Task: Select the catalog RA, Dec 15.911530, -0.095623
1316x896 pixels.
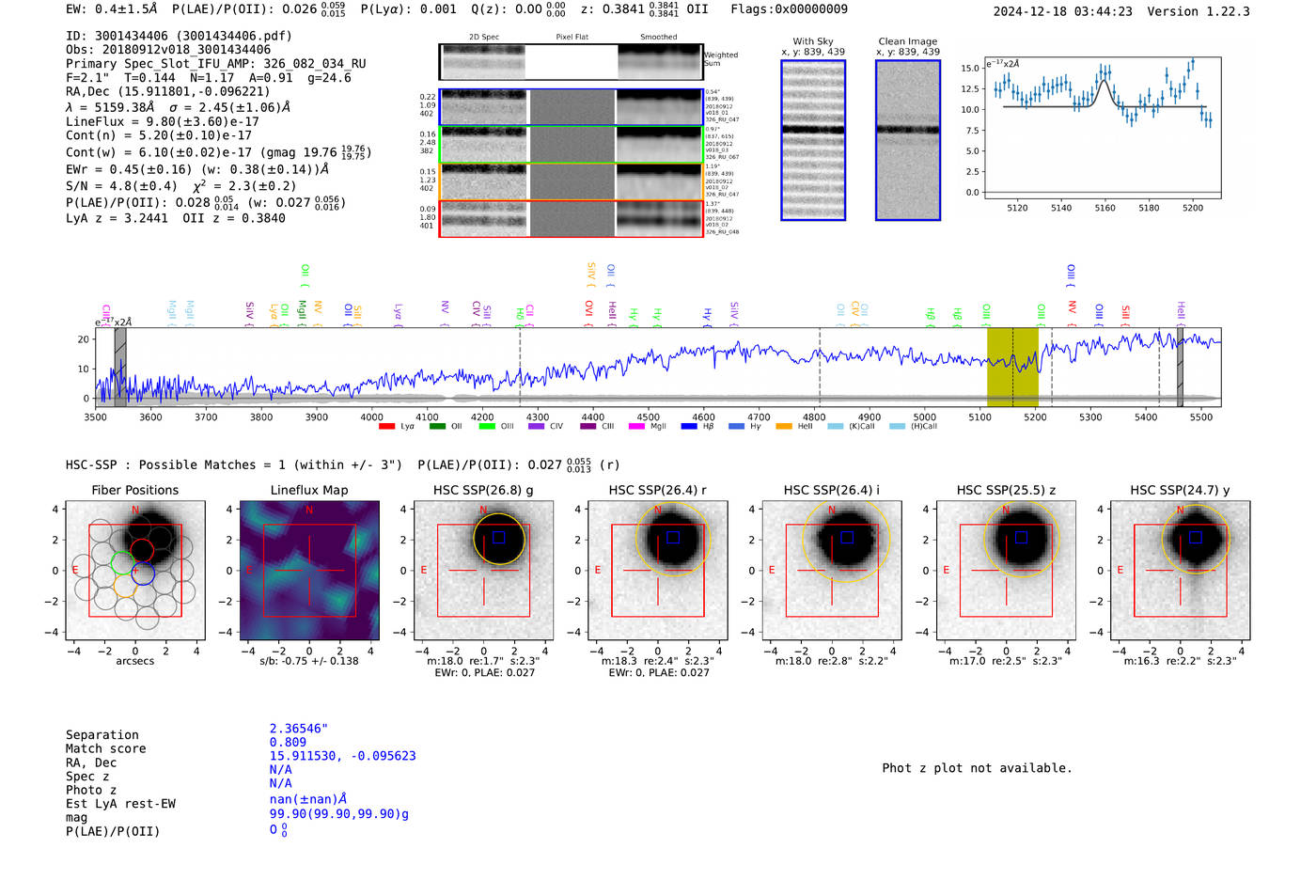Action: coord(342,756)
